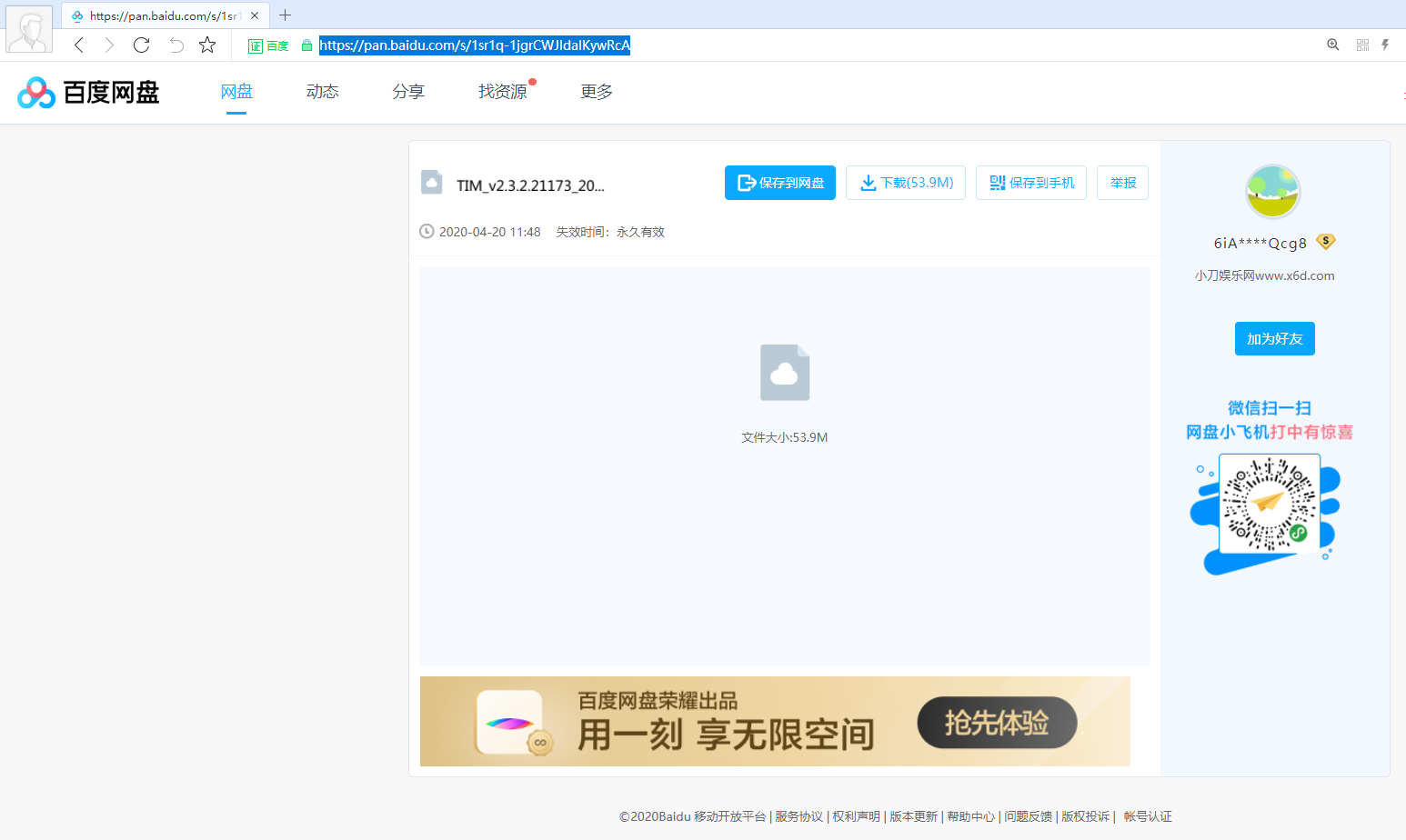The height and width of the screenshot is (840, 1406).
Task: Click the file name TIM_v2.3.2.21173_20...
Action: 530,185
